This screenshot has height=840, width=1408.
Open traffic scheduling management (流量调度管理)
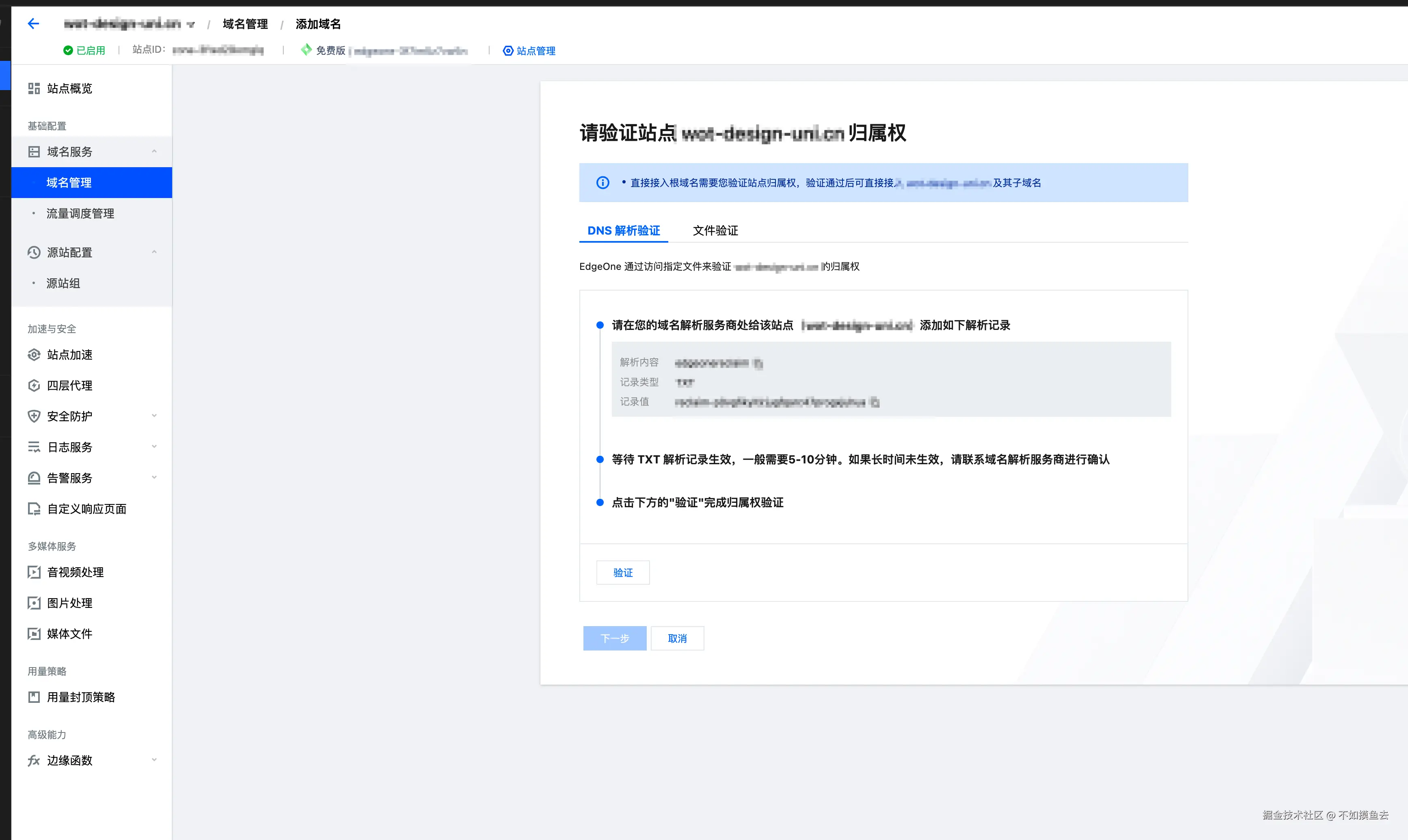point(80,213)
